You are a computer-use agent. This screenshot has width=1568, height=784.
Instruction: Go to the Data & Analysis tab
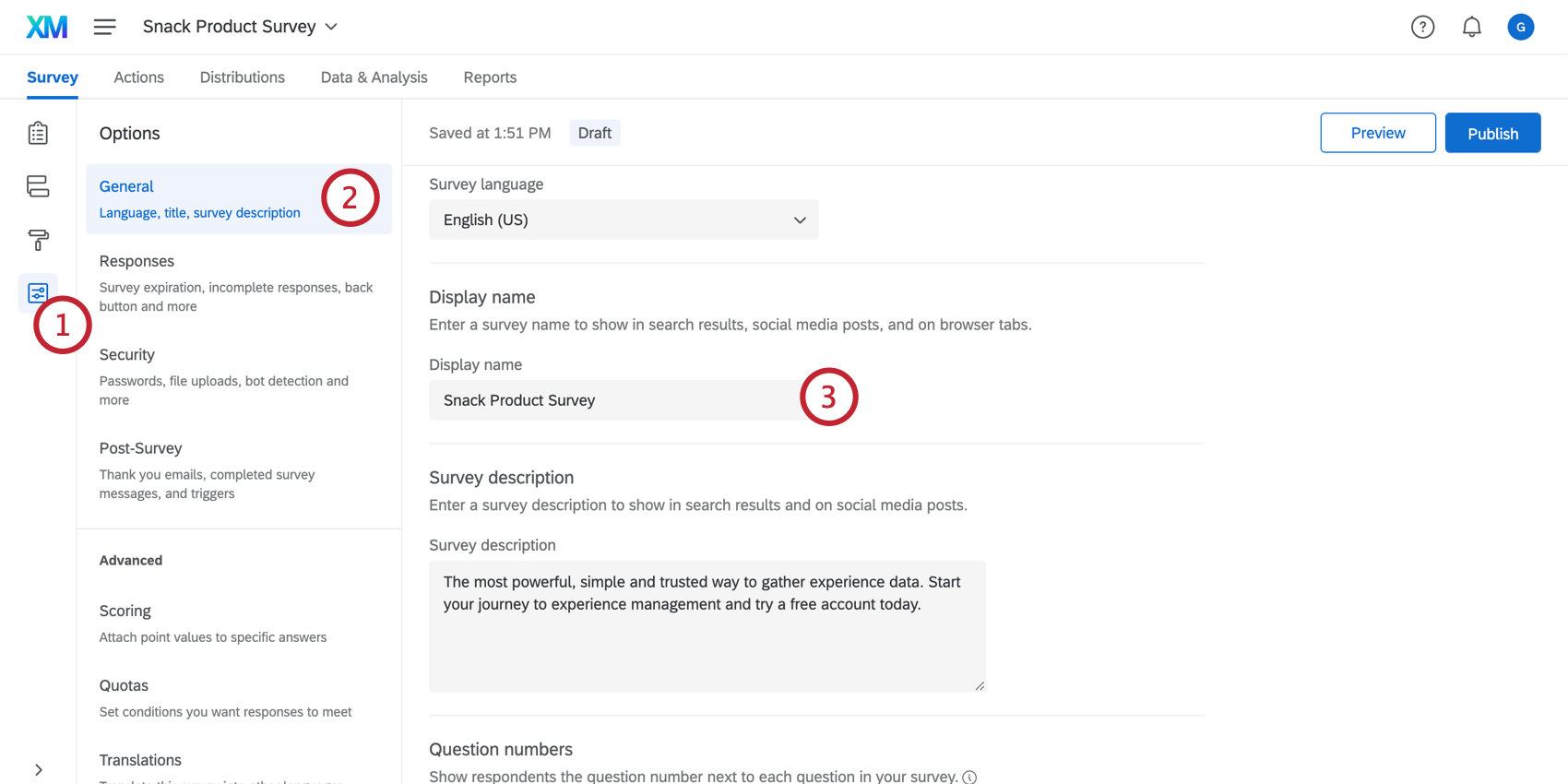click(x=374, y=77)
